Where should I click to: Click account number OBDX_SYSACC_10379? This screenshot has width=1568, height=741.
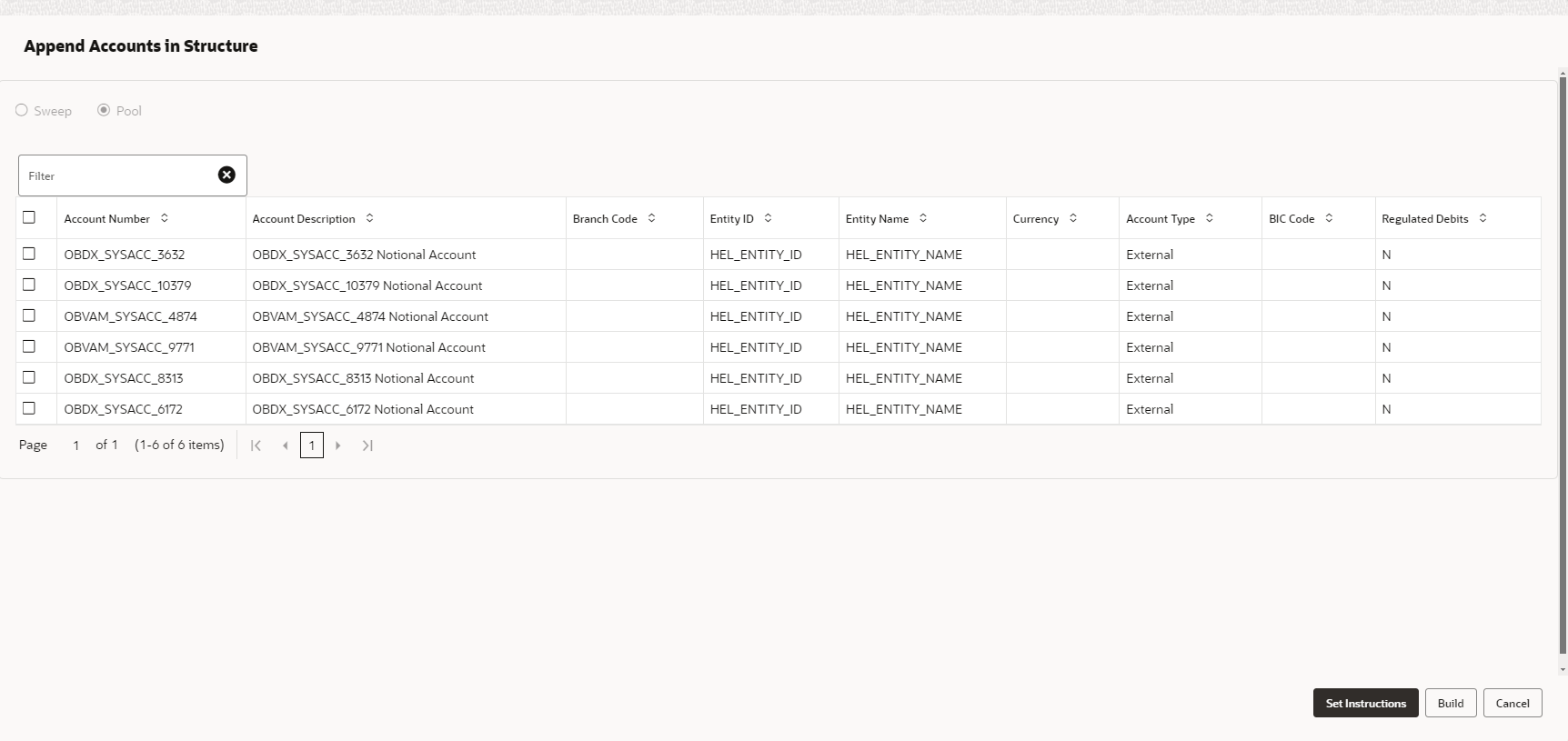coord(127,285)
